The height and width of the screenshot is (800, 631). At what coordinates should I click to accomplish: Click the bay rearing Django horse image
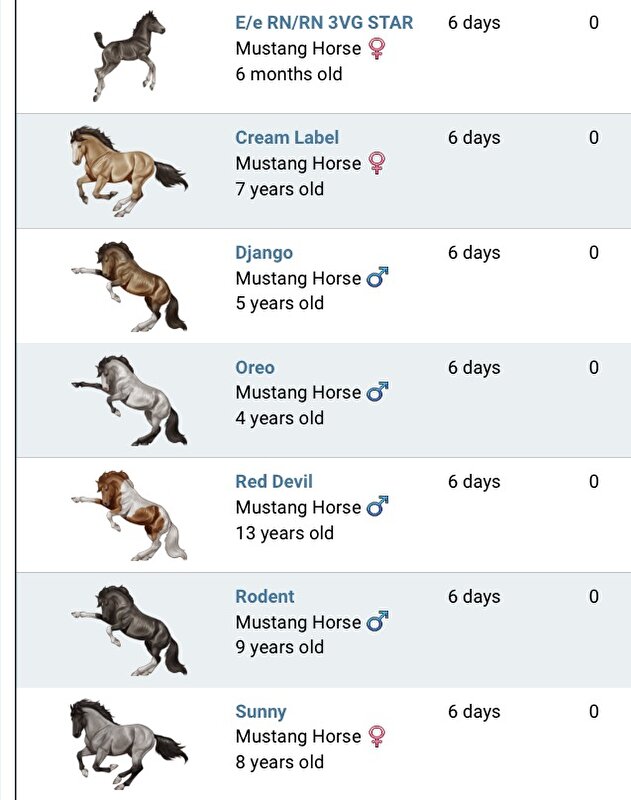coord(129,286)
